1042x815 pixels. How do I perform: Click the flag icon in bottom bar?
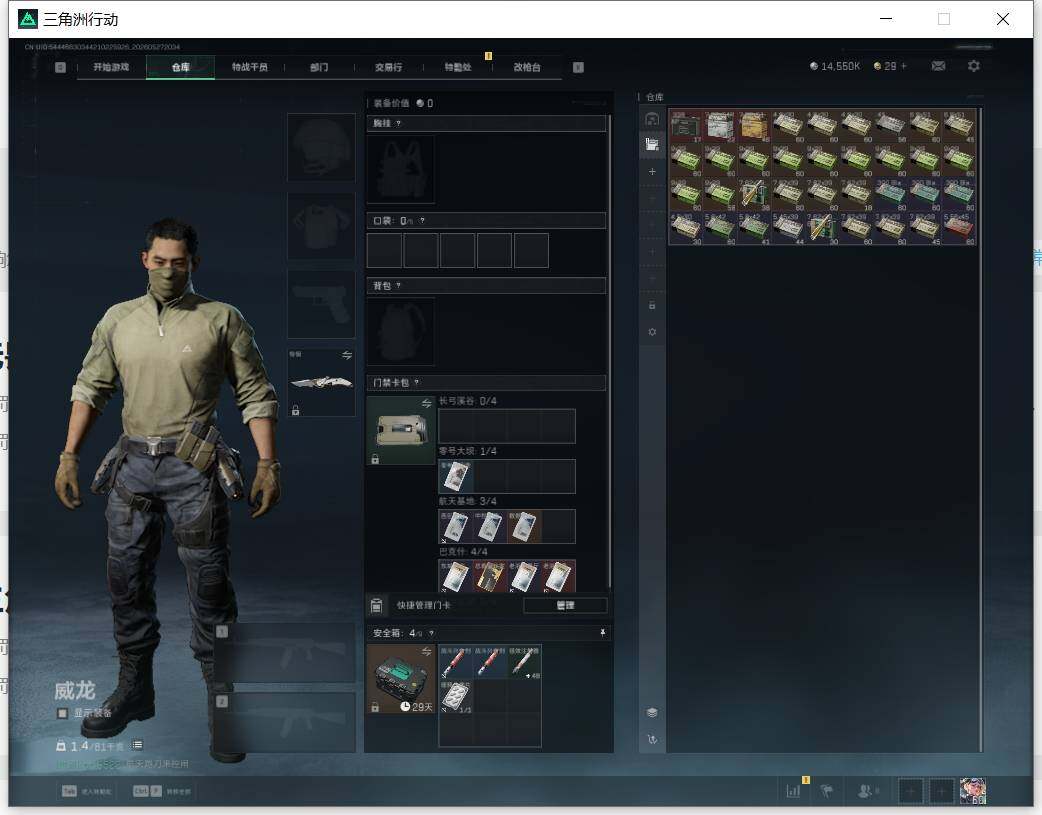point(827,791)
